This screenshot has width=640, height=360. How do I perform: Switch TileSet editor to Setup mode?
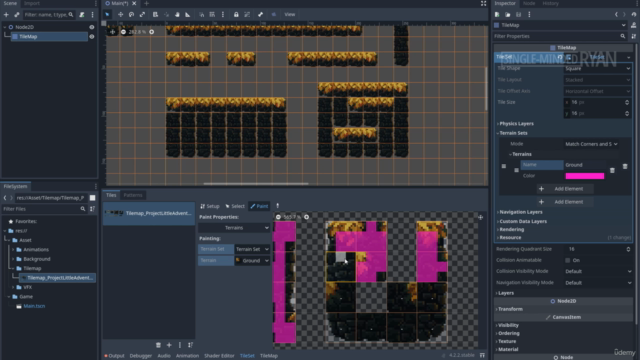210,206
